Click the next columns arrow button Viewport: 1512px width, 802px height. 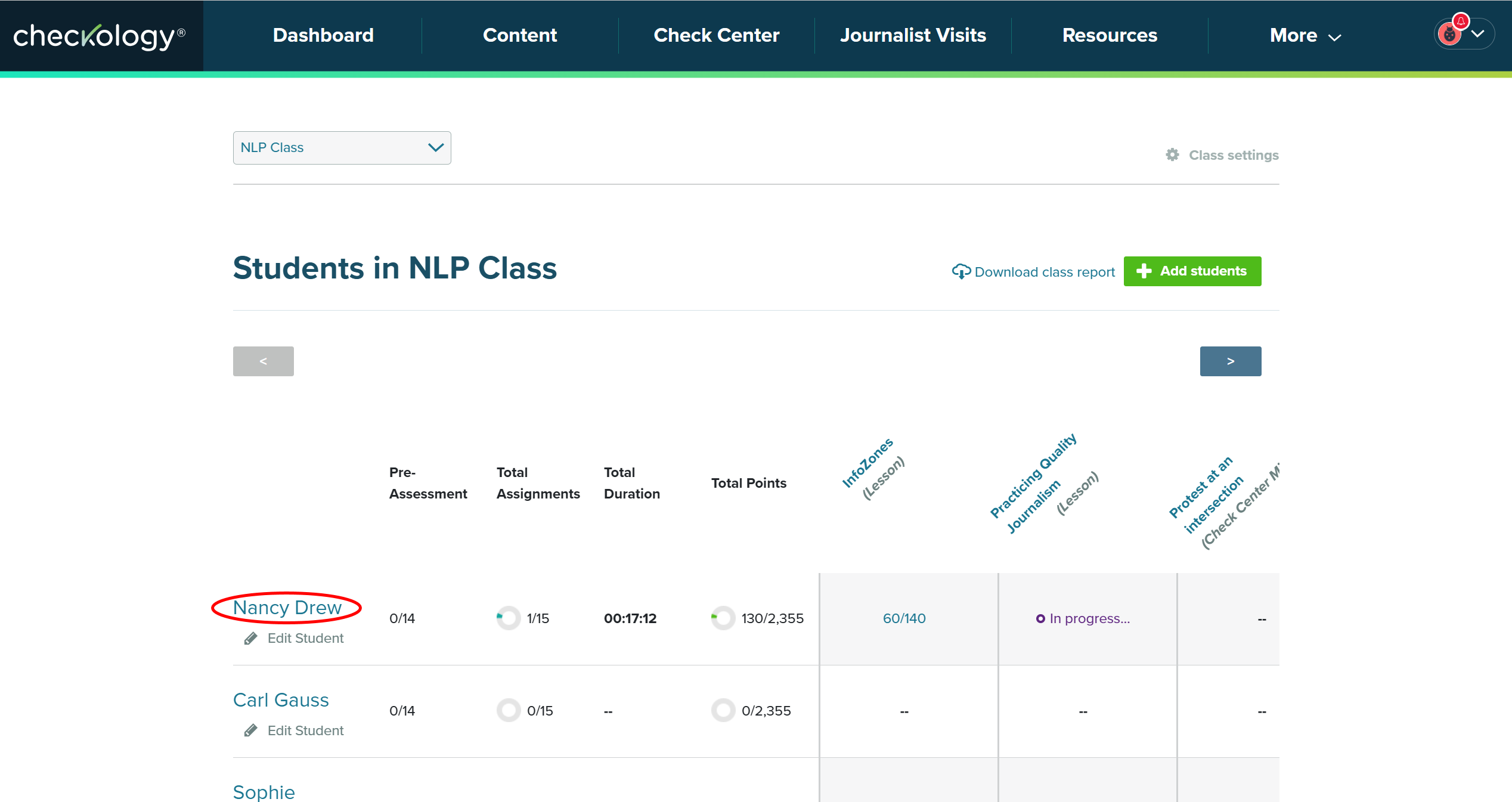tap(1230, 361)
